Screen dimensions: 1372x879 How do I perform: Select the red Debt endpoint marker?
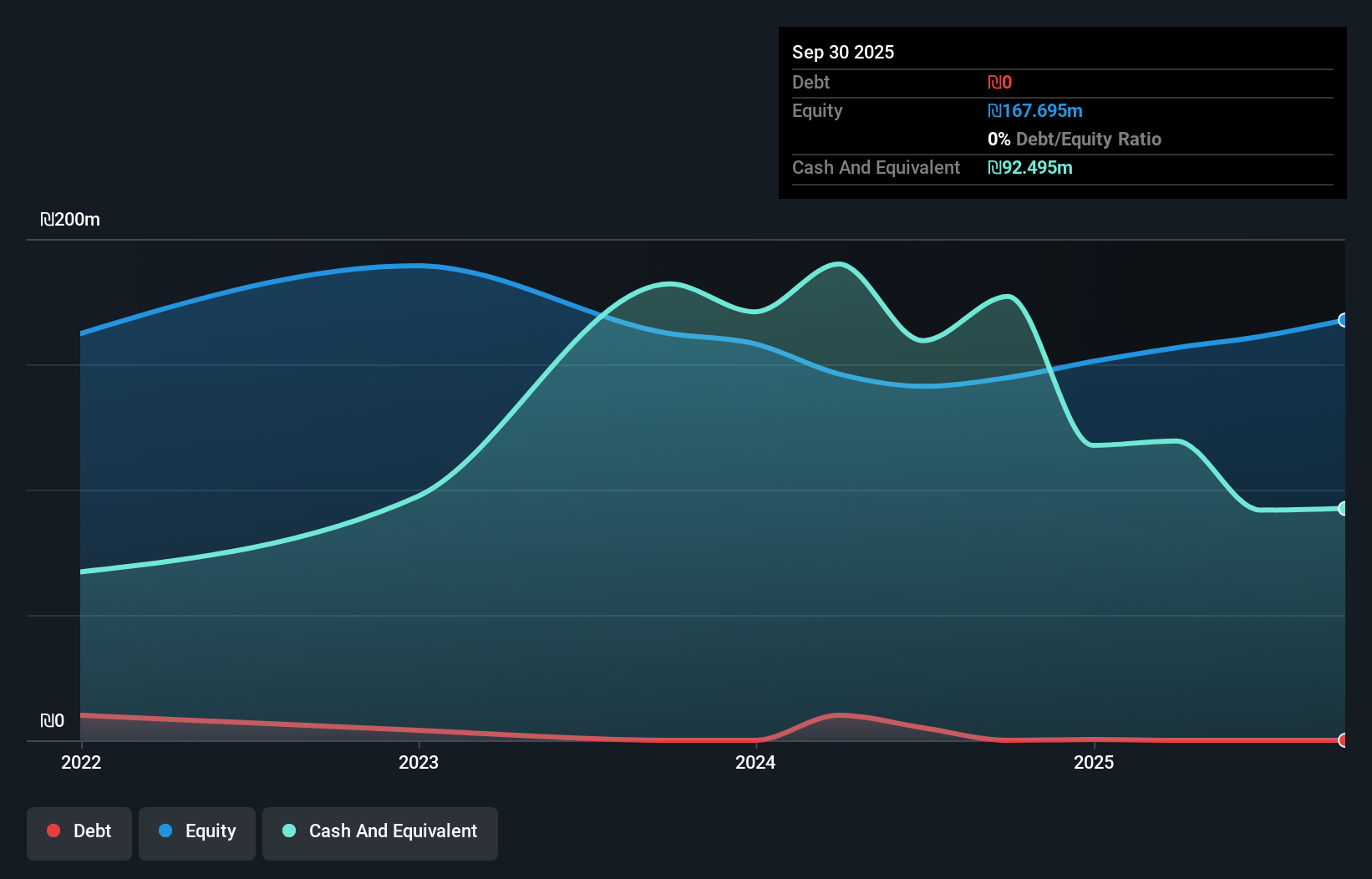(1344, 740)
